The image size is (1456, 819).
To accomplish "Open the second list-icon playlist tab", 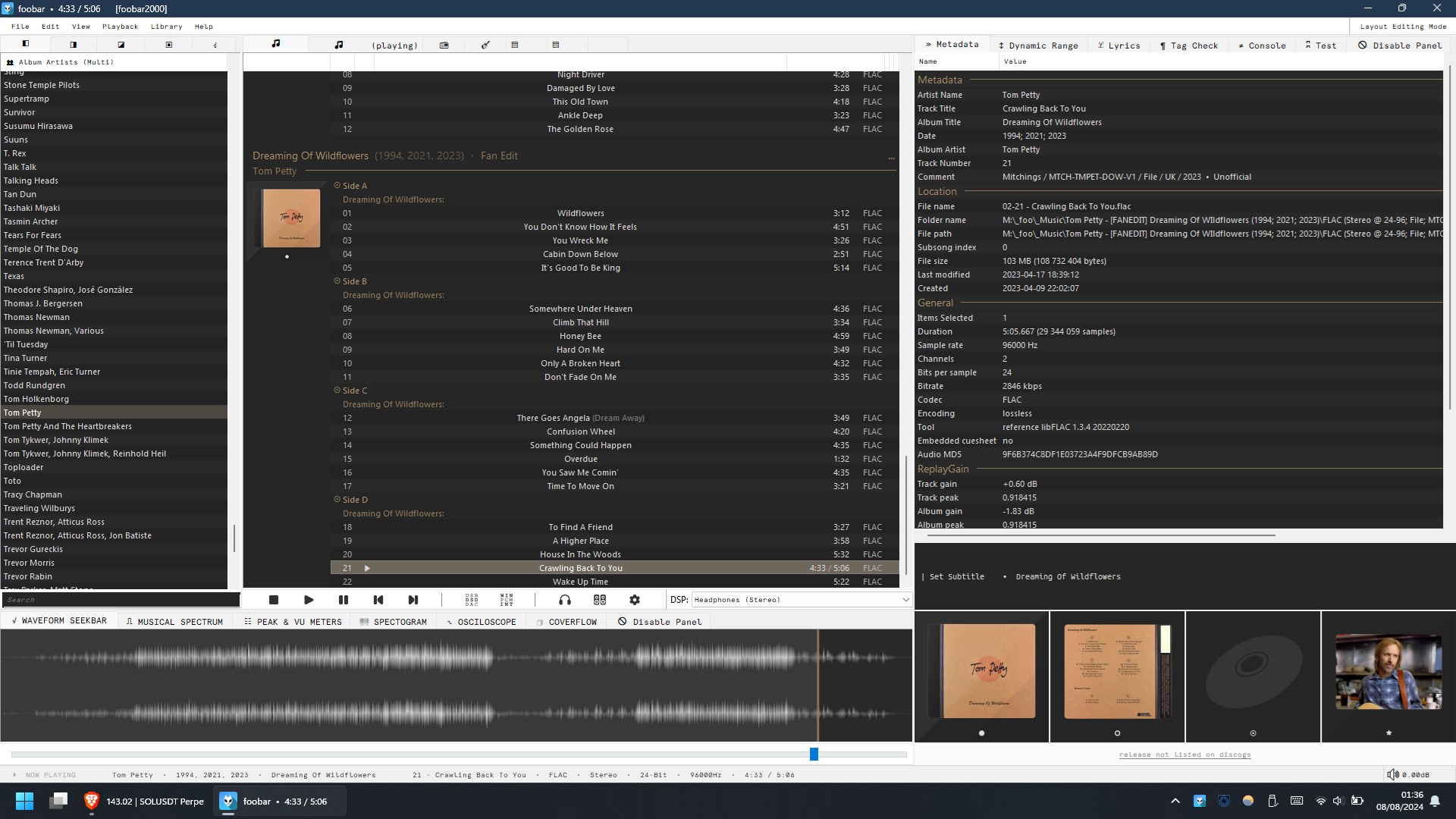I will click(556, 45).
